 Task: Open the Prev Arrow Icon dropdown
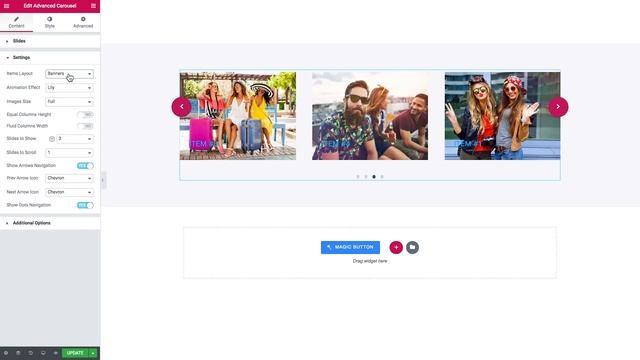click(x=69, y=178)
